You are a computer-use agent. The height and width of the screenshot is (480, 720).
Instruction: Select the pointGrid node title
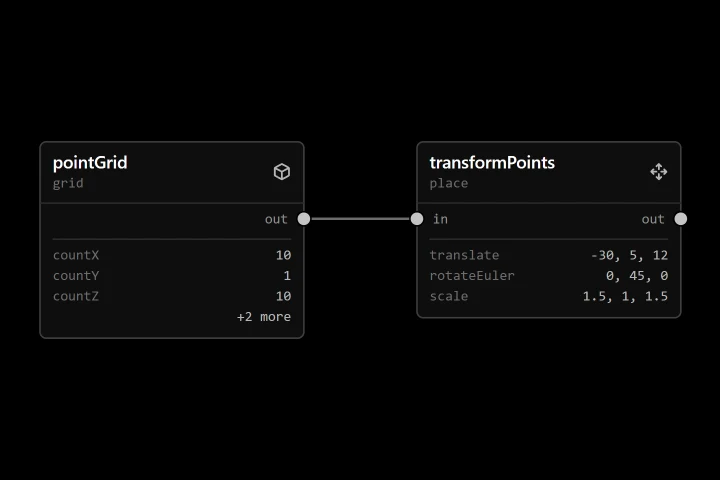click(x=90, y=163)
